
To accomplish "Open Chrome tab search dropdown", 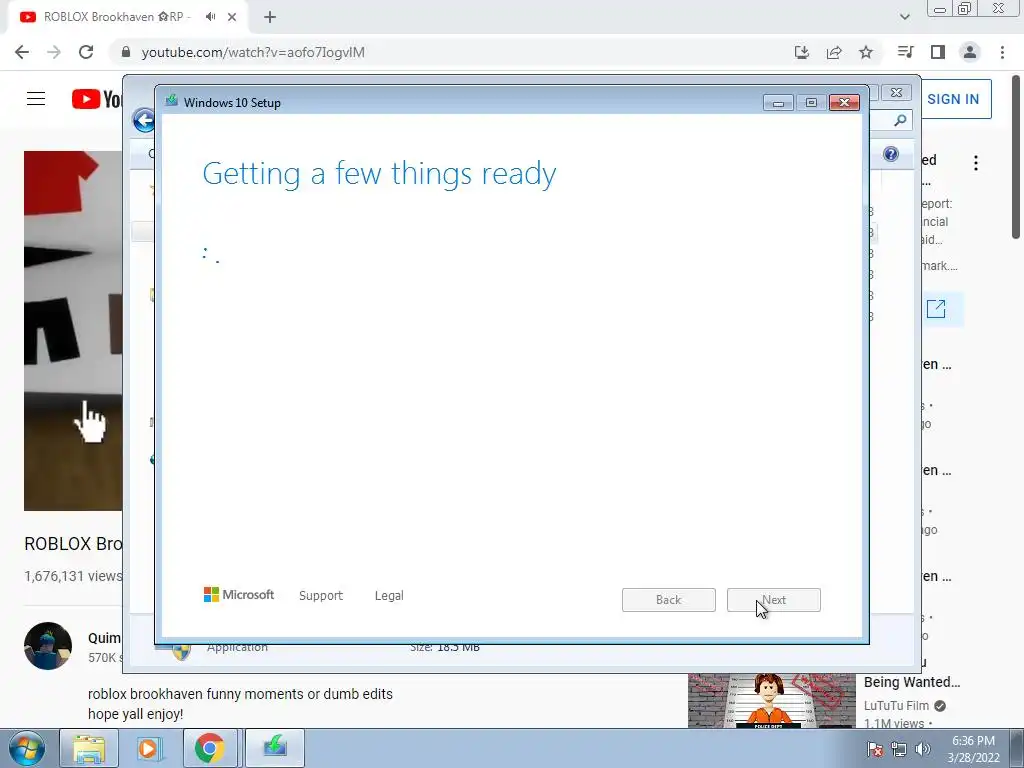I will (x=904, y=17).
